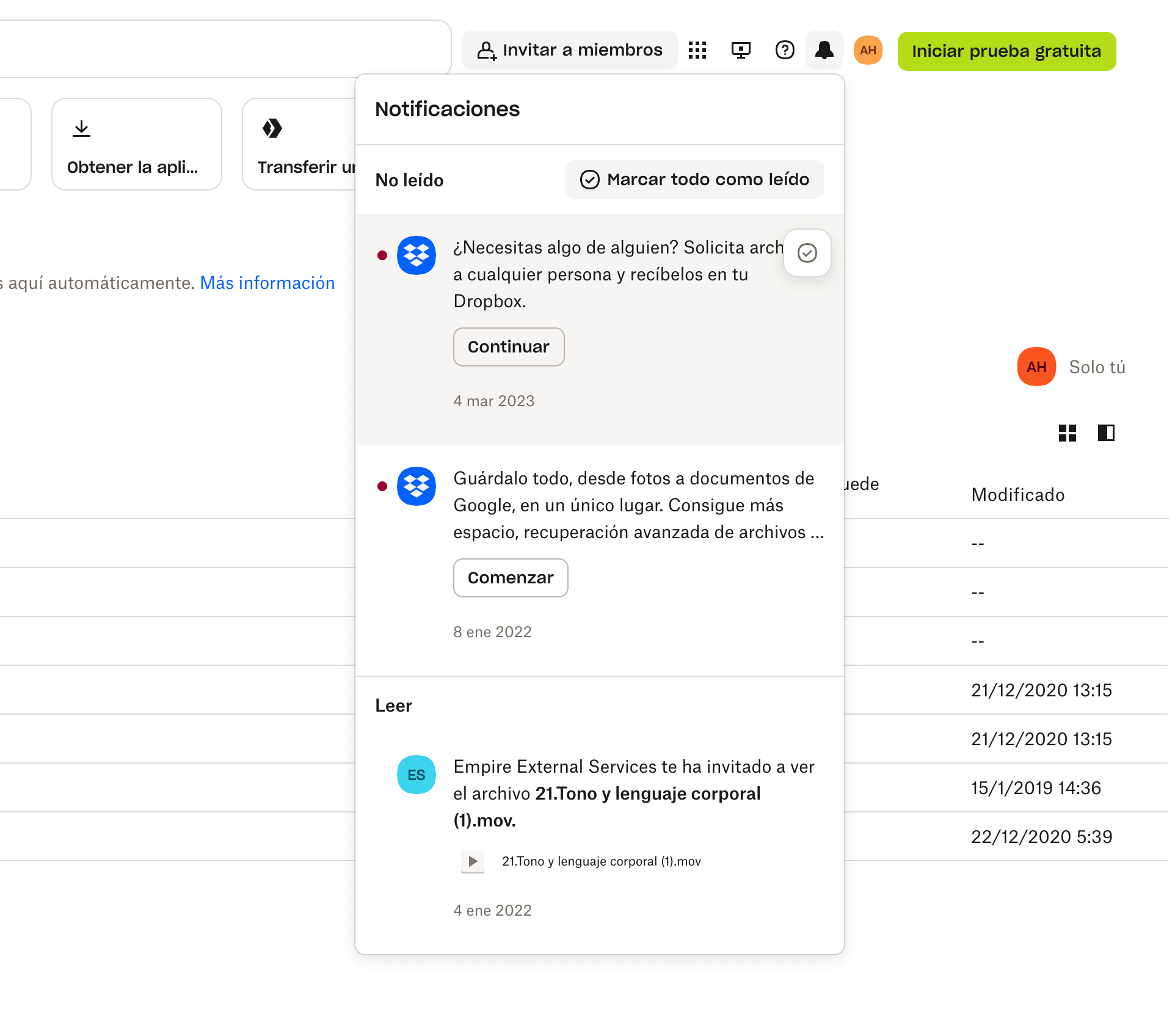
Task: Click the play icon on 21.Tono video
Action: [x=473, y=861]
